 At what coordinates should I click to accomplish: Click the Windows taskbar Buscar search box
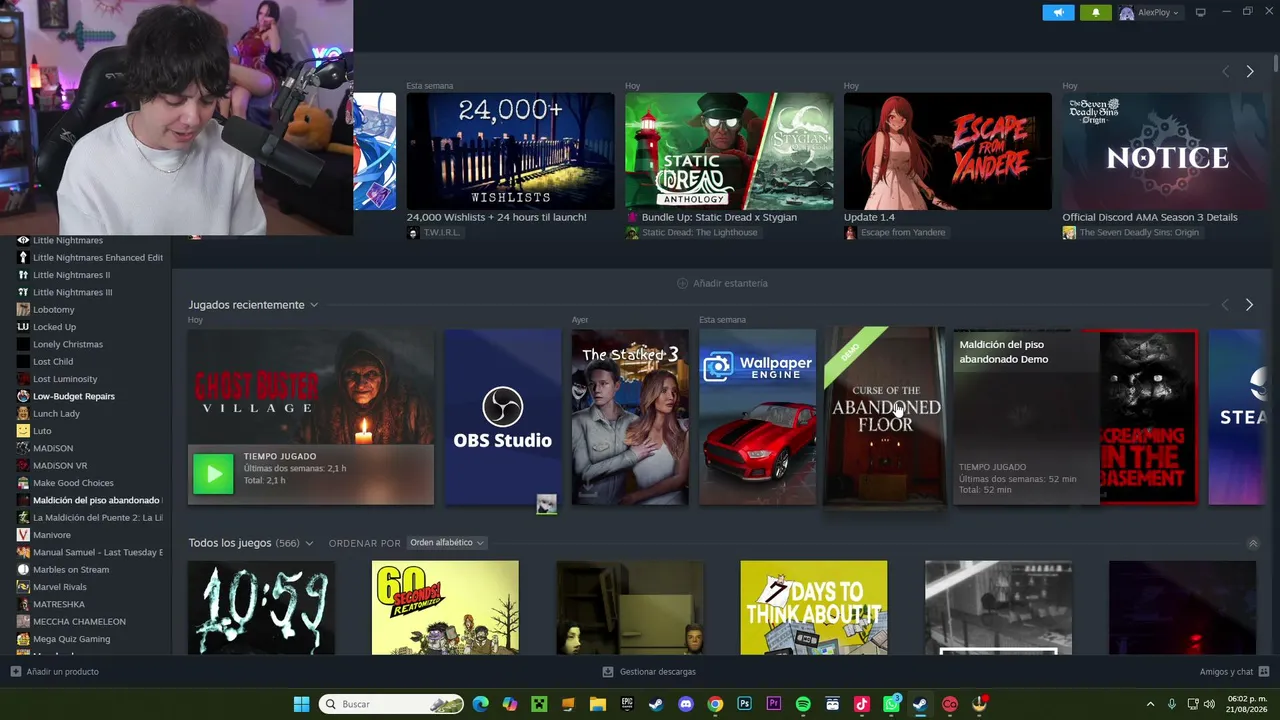[391, 704]
